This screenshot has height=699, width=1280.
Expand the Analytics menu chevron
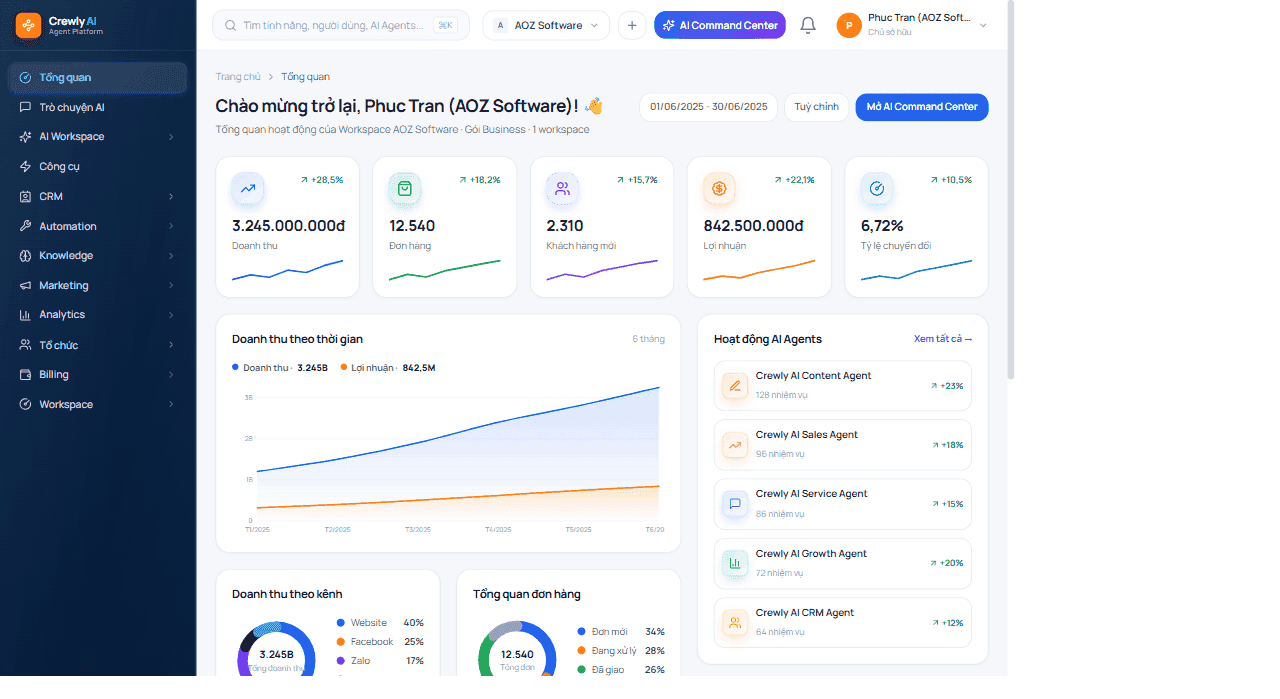(x=171, y=315)
